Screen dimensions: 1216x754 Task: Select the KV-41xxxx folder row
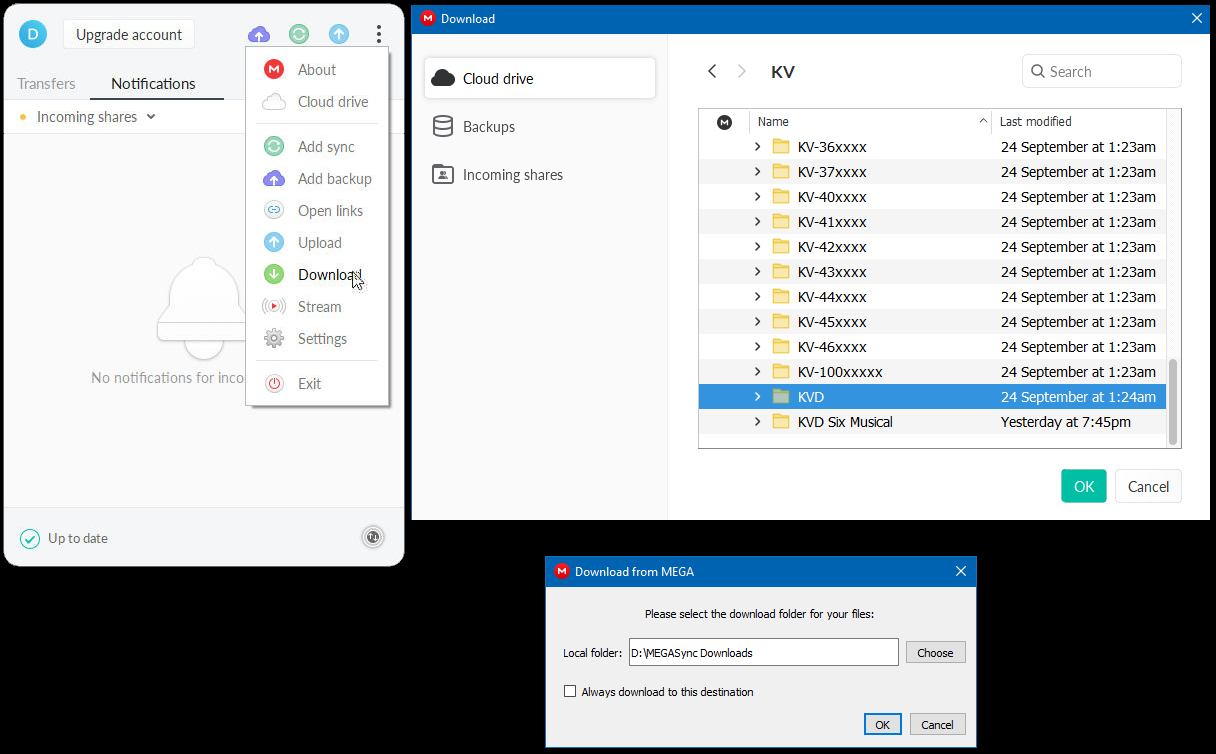click(932, 222)
